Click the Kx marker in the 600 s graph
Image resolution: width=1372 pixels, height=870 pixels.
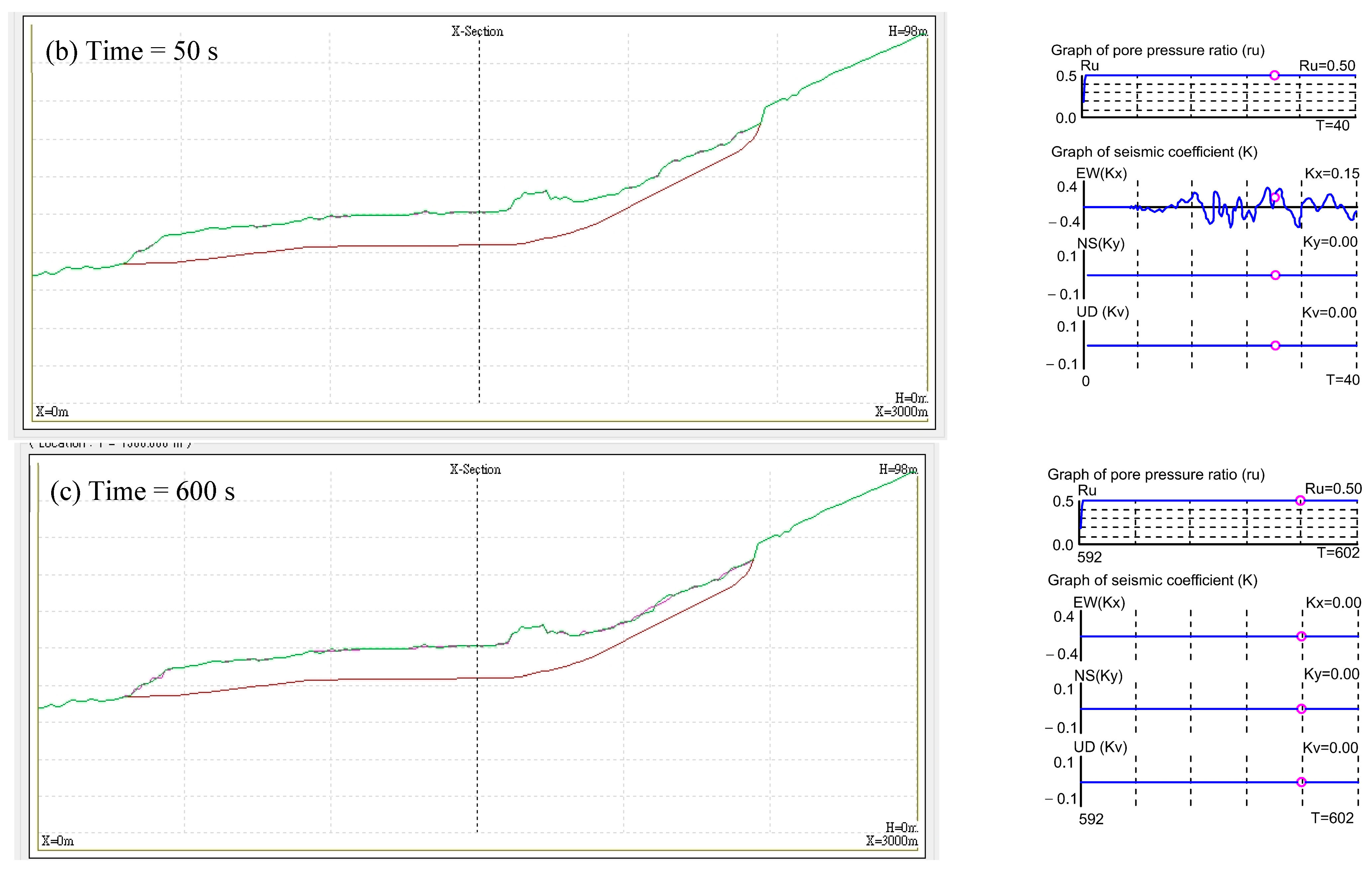pyautogui.click(x=1301, y=636)
